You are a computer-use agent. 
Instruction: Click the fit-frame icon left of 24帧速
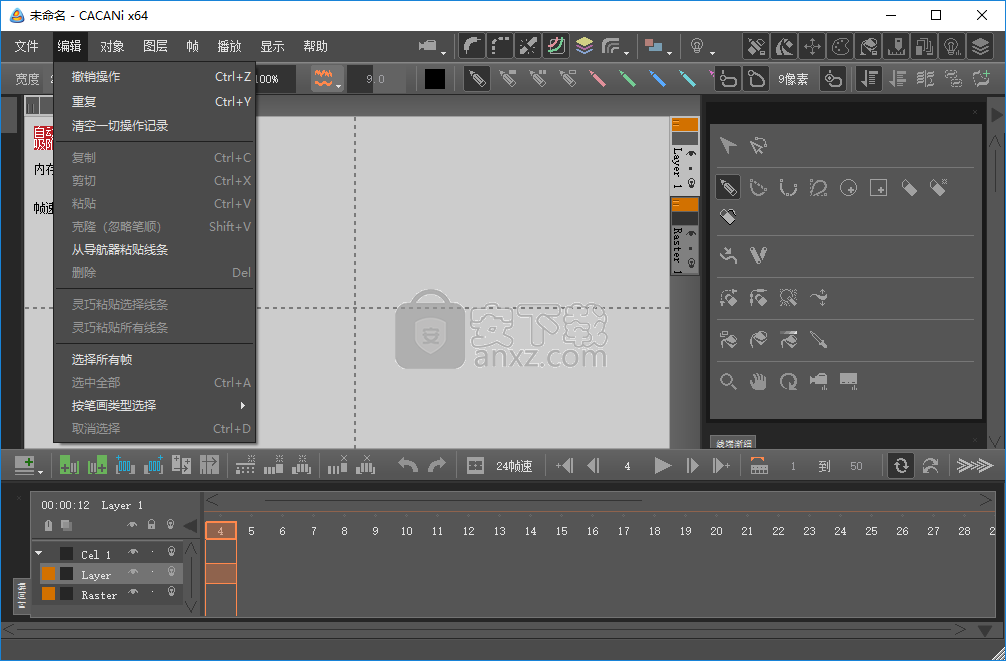[475, 465]
